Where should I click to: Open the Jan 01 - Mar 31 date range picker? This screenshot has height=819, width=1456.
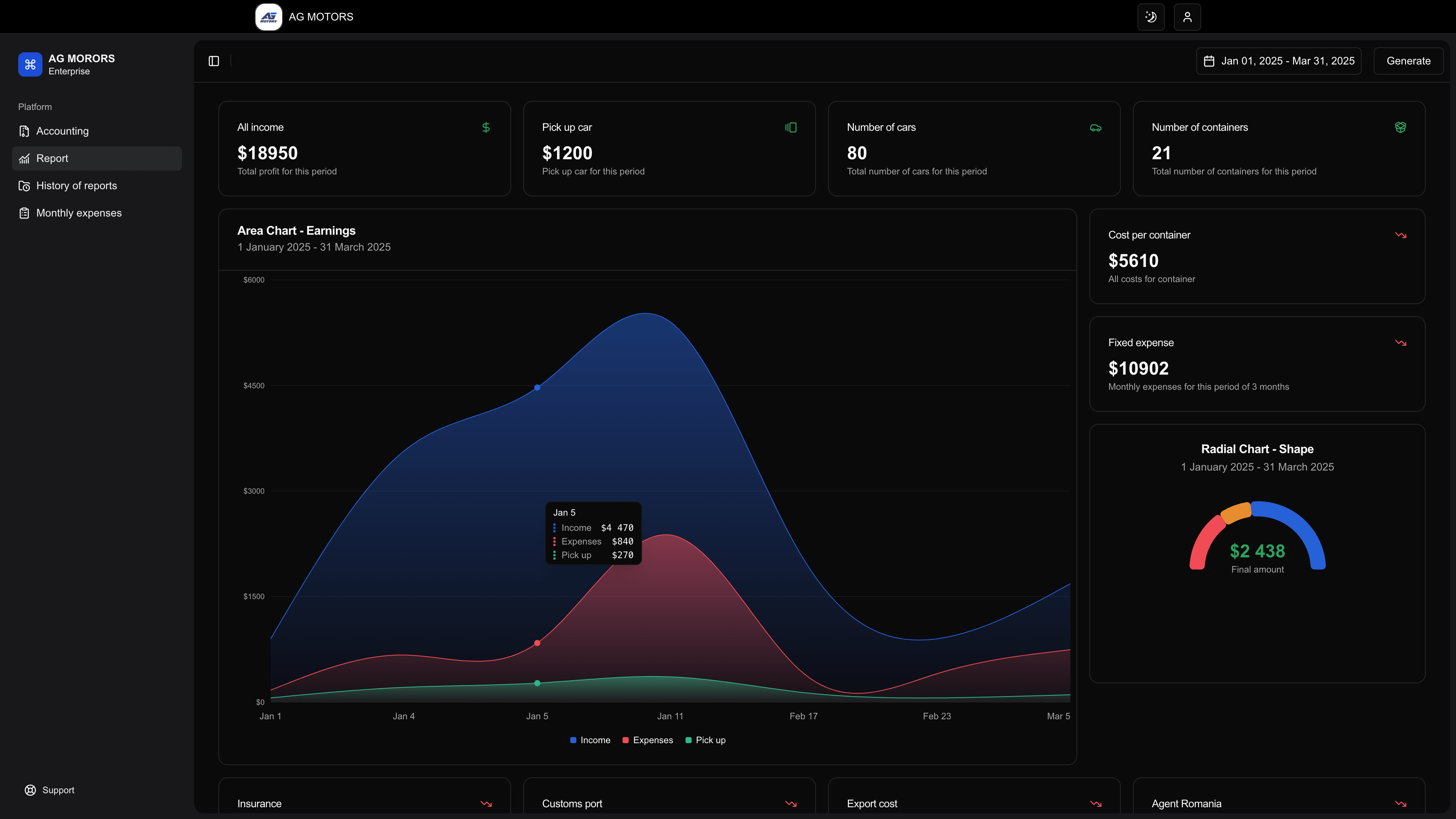pyautogui.click(x=1279, y=61)
